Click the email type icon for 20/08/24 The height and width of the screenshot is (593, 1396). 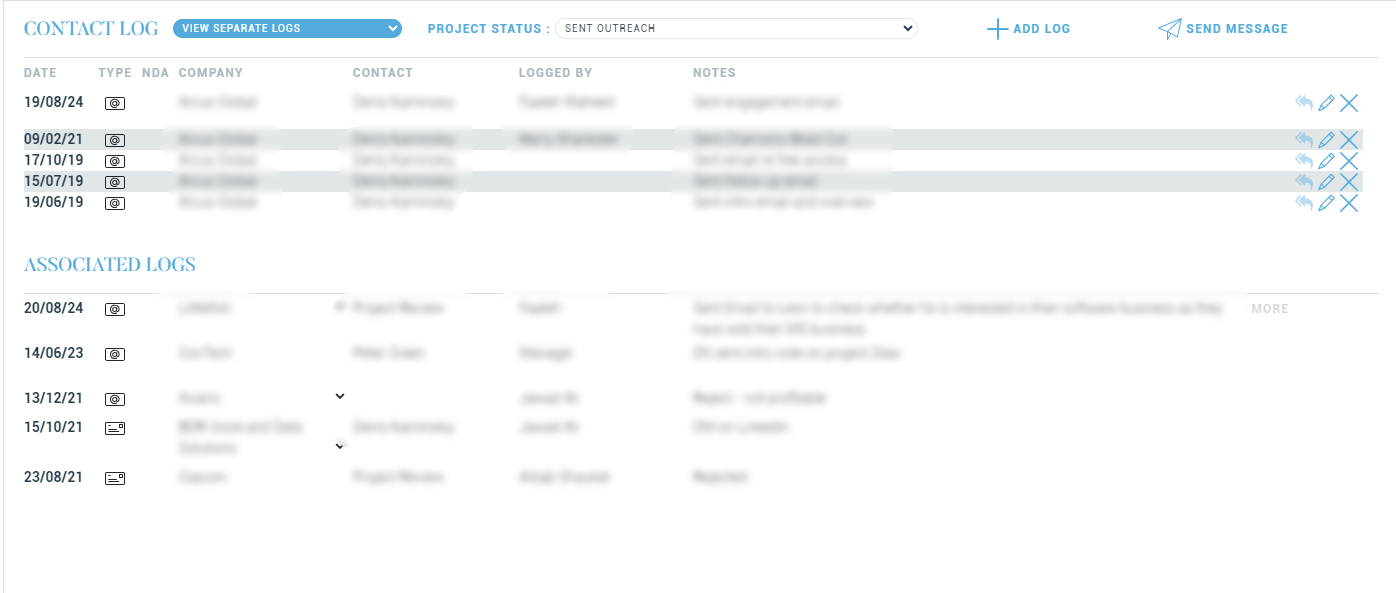[x=115, y=310]
